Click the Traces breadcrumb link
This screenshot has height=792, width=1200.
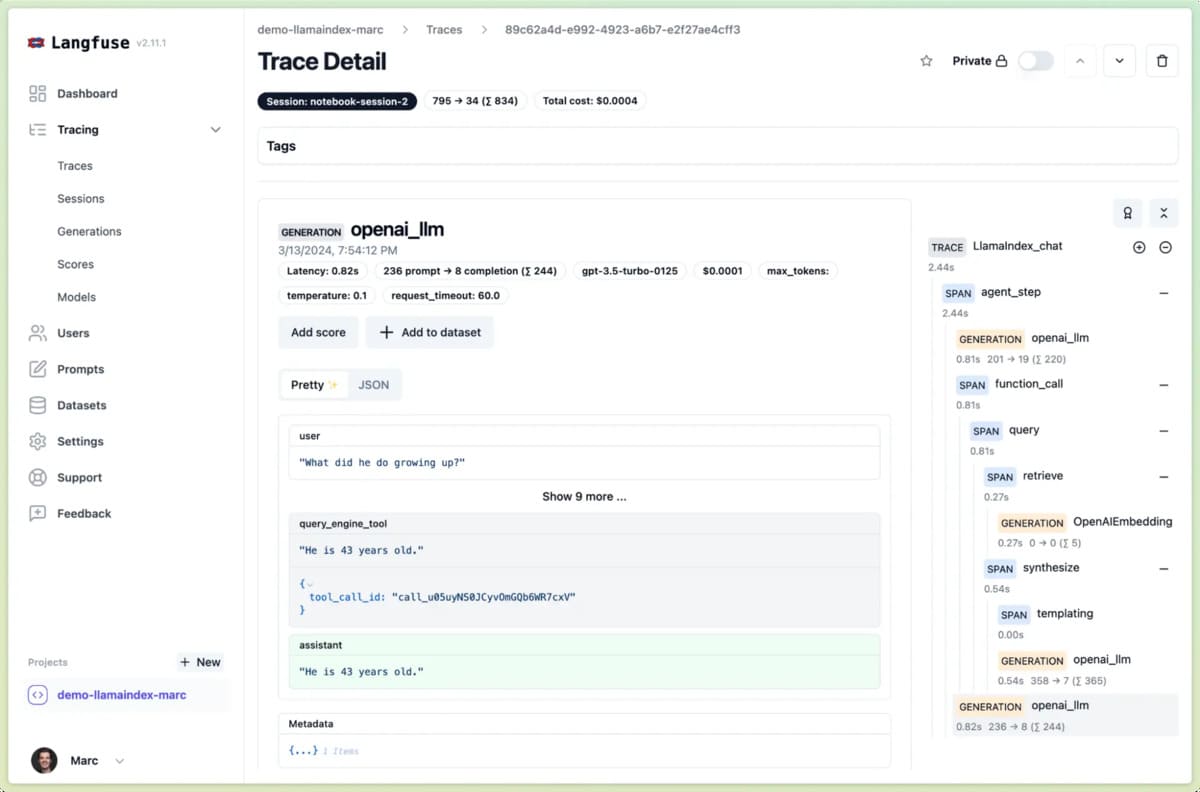pos(444,30)
